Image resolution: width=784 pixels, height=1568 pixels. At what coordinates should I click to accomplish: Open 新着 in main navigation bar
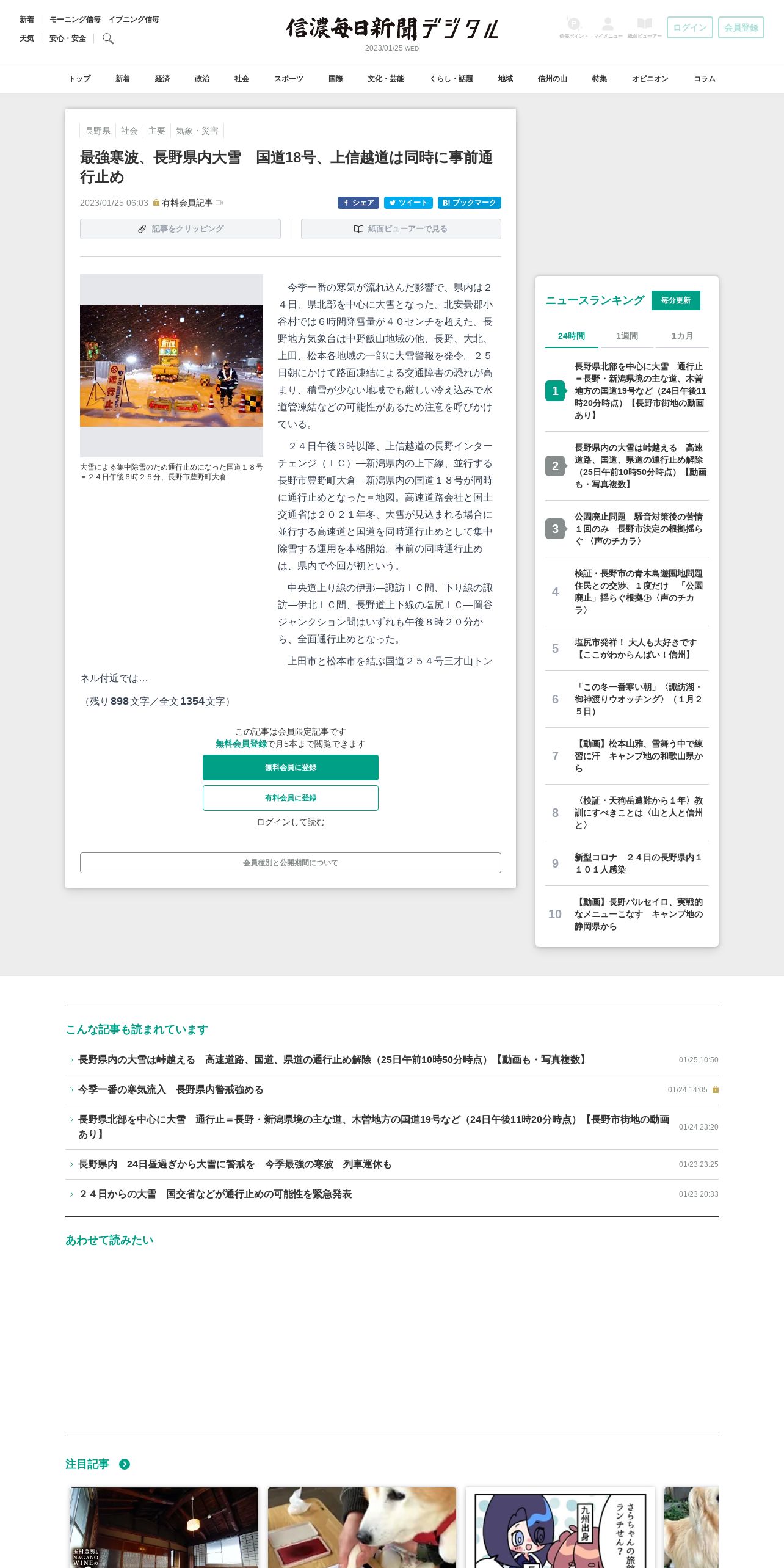pos(123,79)
